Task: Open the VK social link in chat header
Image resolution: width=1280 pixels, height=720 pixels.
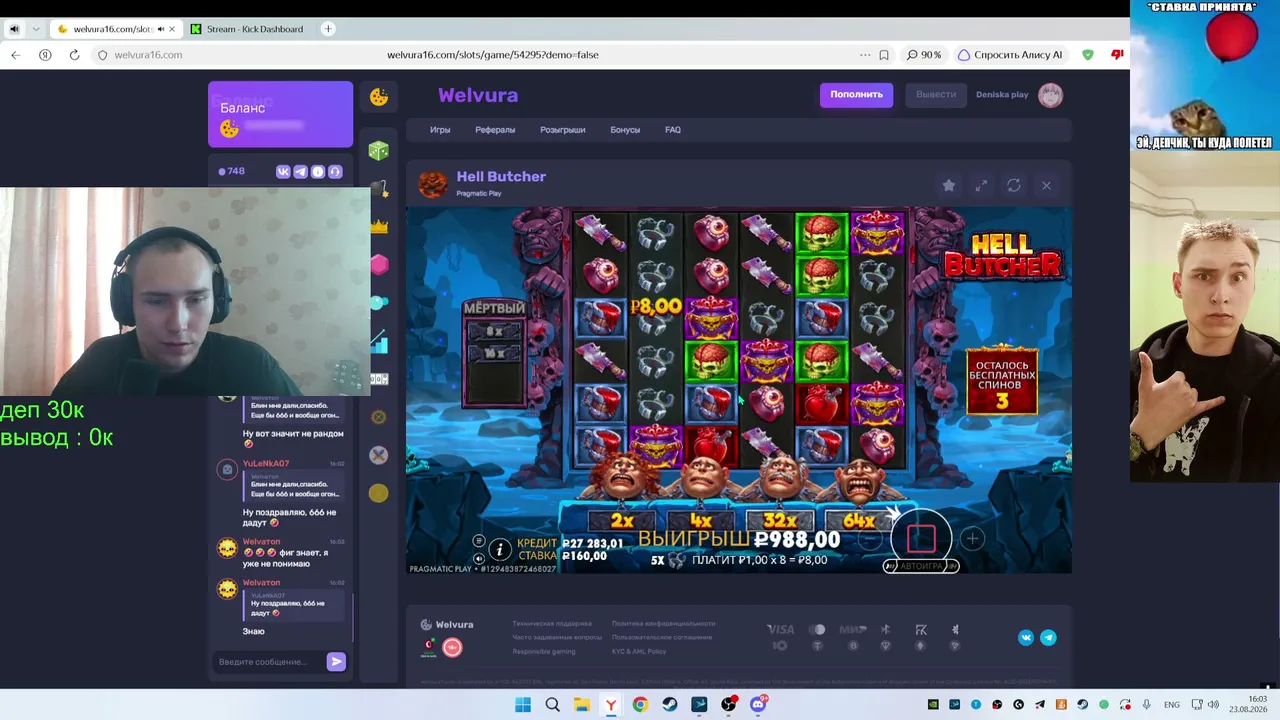Action: [283, 172]
